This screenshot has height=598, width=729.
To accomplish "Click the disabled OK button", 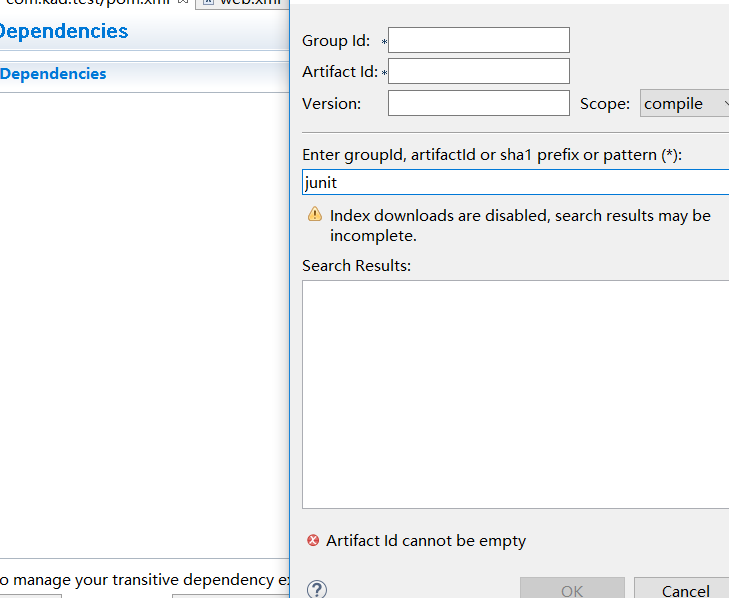I will pos(572,588).
